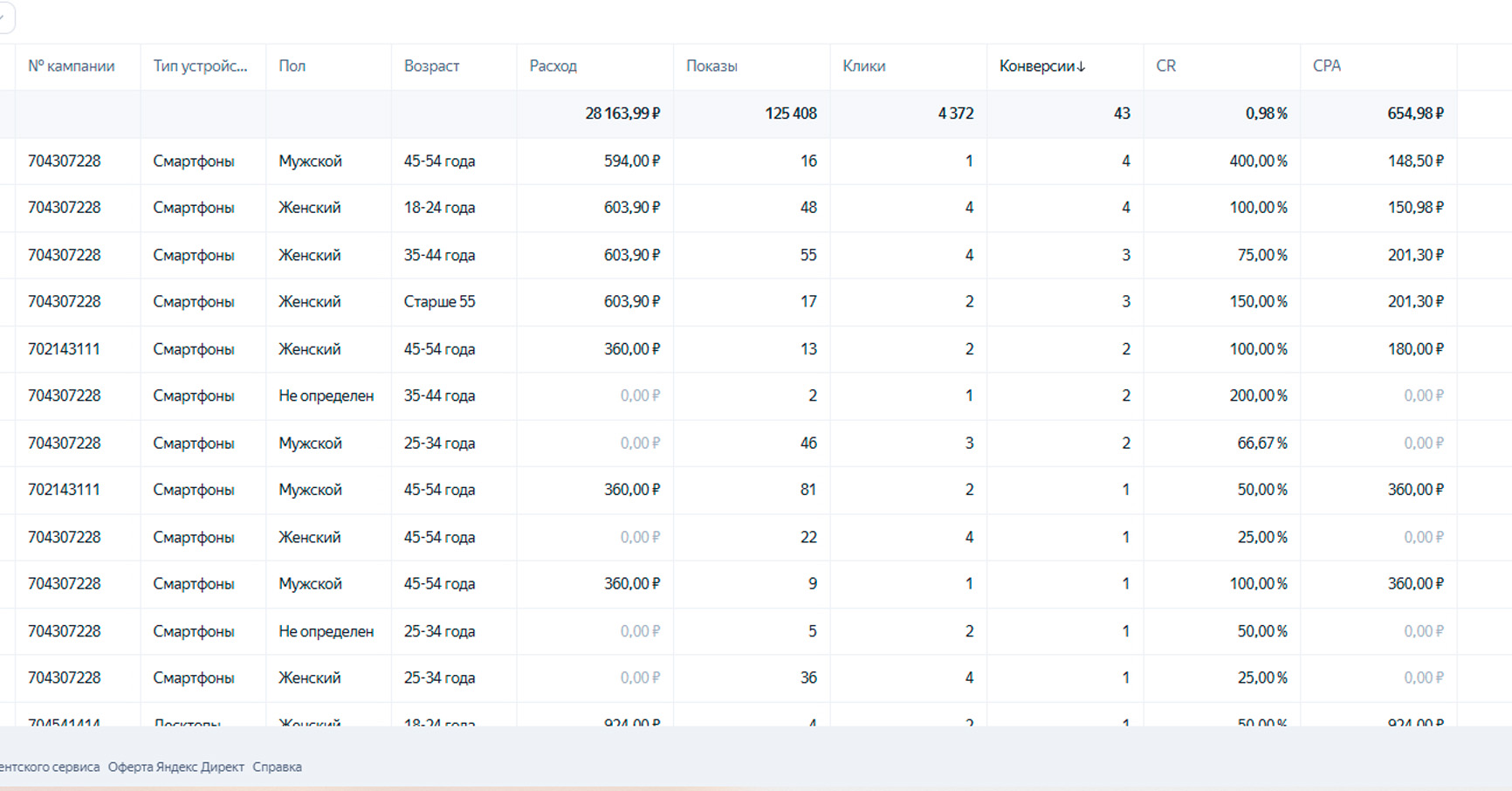Click the truncated Тип устройс... column header

tap(200, 66)
